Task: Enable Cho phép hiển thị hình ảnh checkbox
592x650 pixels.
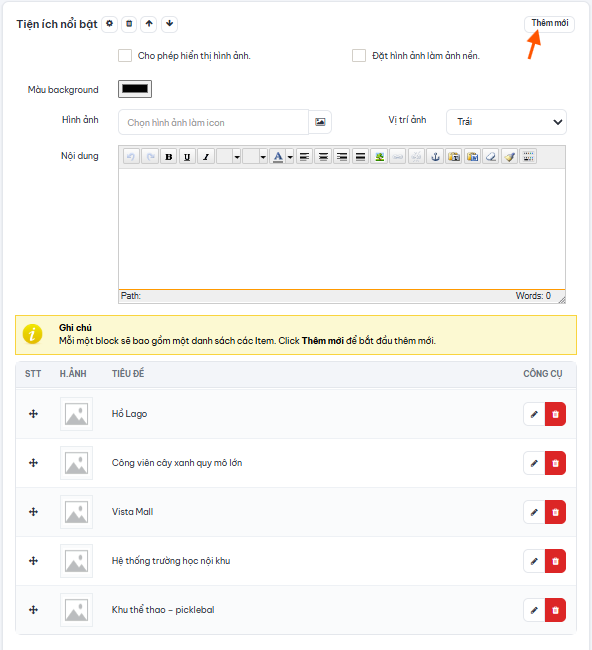Action: click(x=125, y=56)
